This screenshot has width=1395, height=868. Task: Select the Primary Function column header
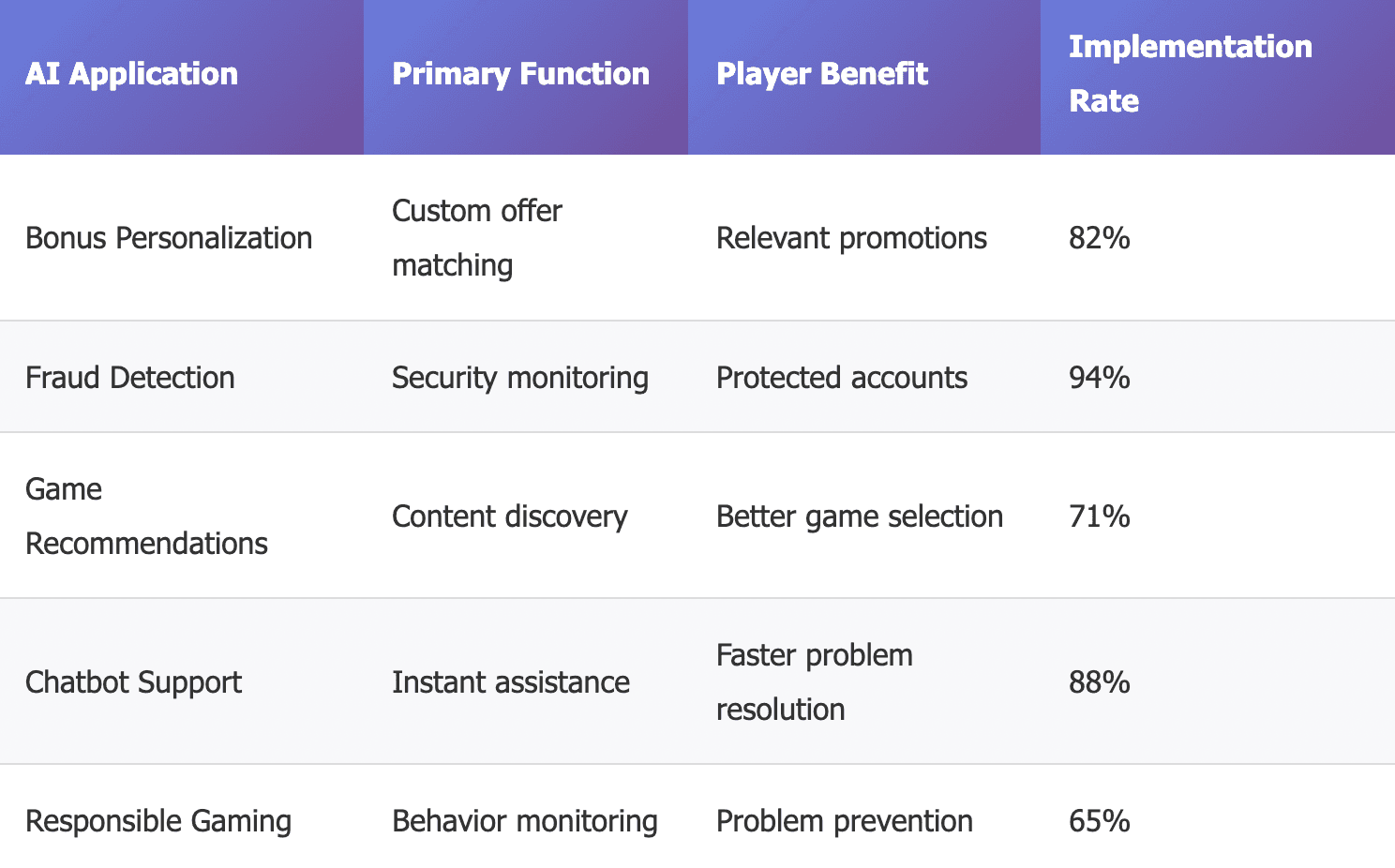pyautogui.click(x=520, y=74)
